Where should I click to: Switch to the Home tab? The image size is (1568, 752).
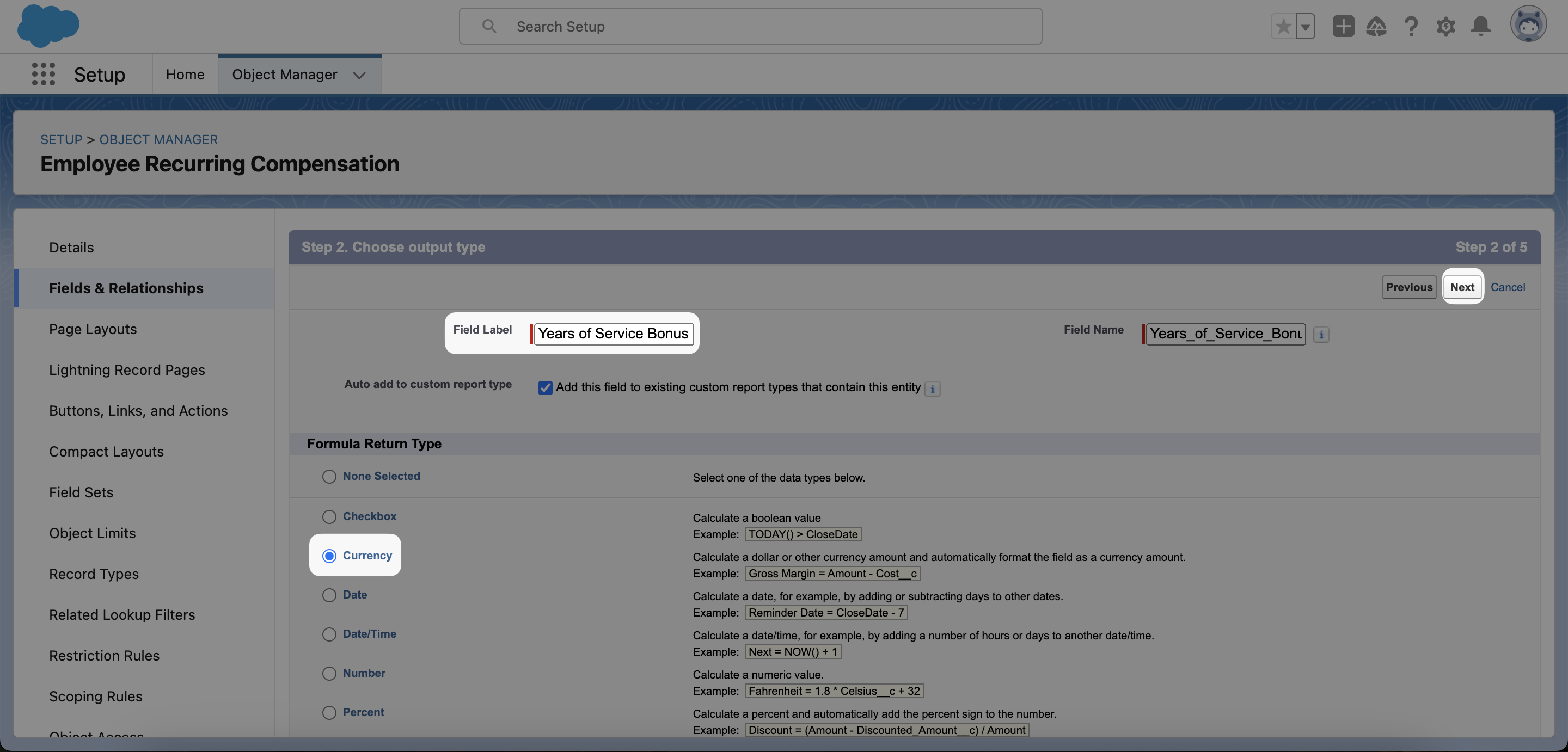coord(185,74)
